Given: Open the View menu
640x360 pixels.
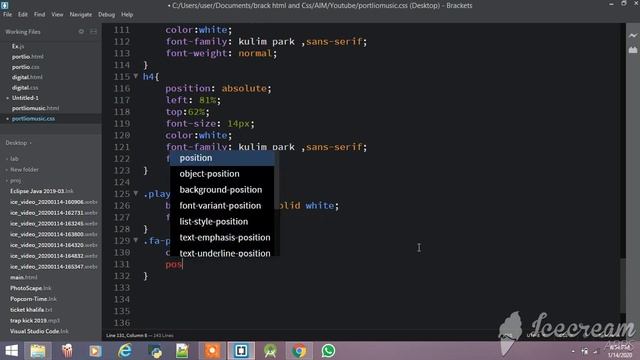Looking at the screenshot, I should 57,14.
